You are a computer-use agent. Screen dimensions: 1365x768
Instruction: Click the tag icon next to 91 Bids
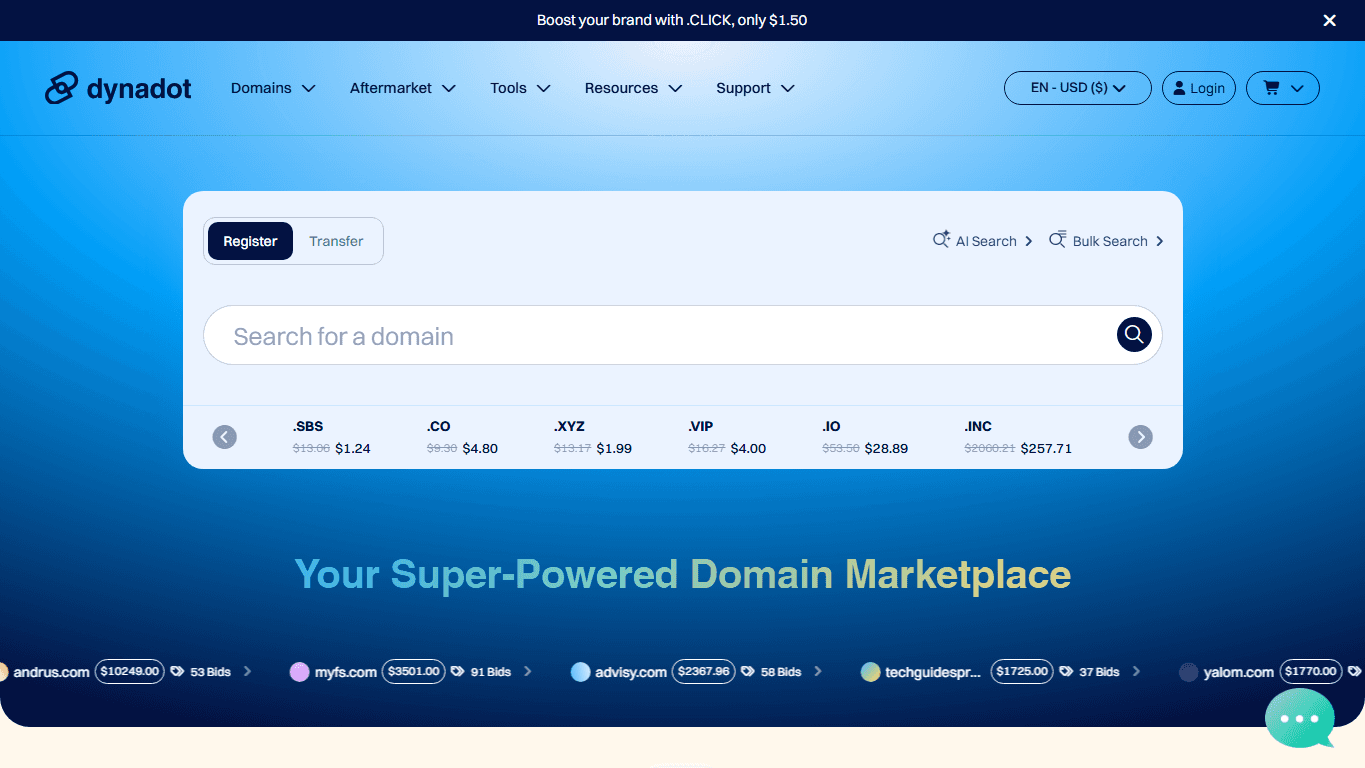coord(457,672)
